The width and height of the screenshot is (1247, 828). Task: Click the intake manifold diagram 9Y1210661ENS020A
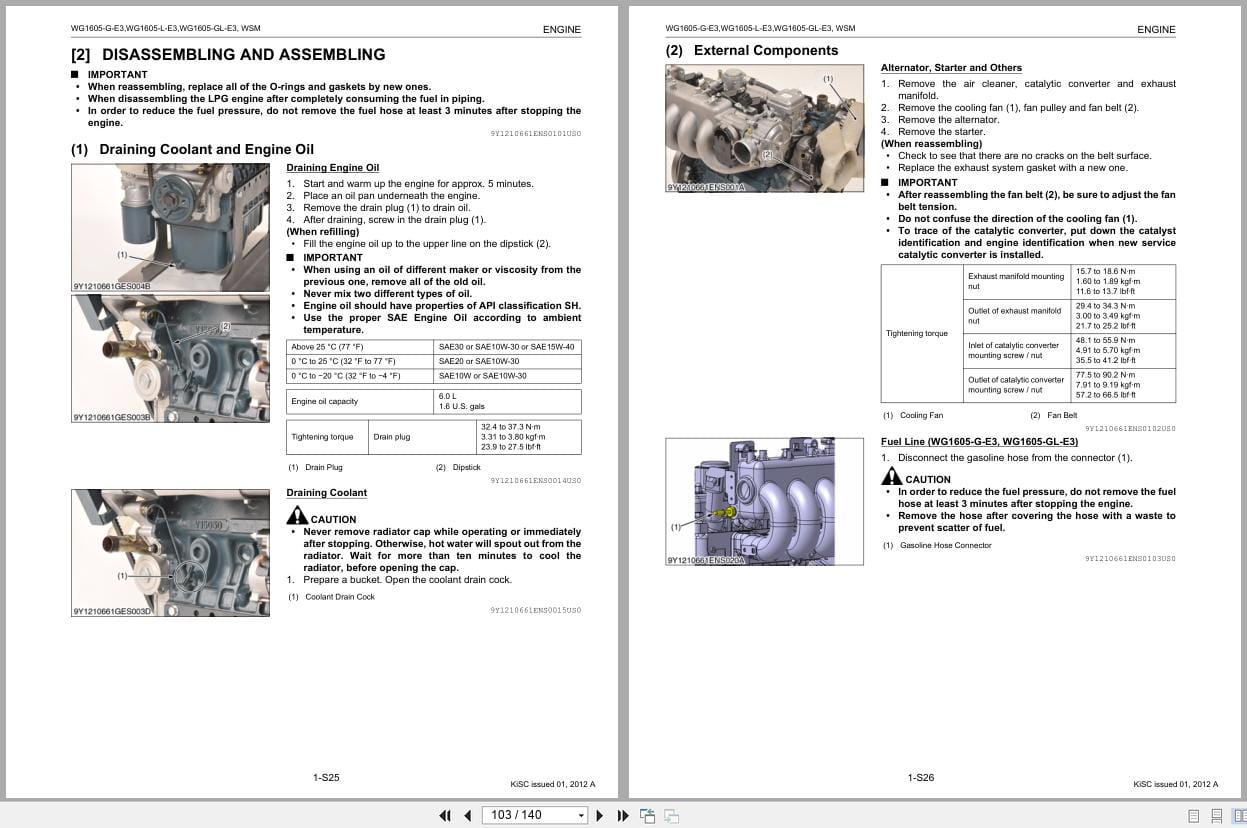coord(764,501)
